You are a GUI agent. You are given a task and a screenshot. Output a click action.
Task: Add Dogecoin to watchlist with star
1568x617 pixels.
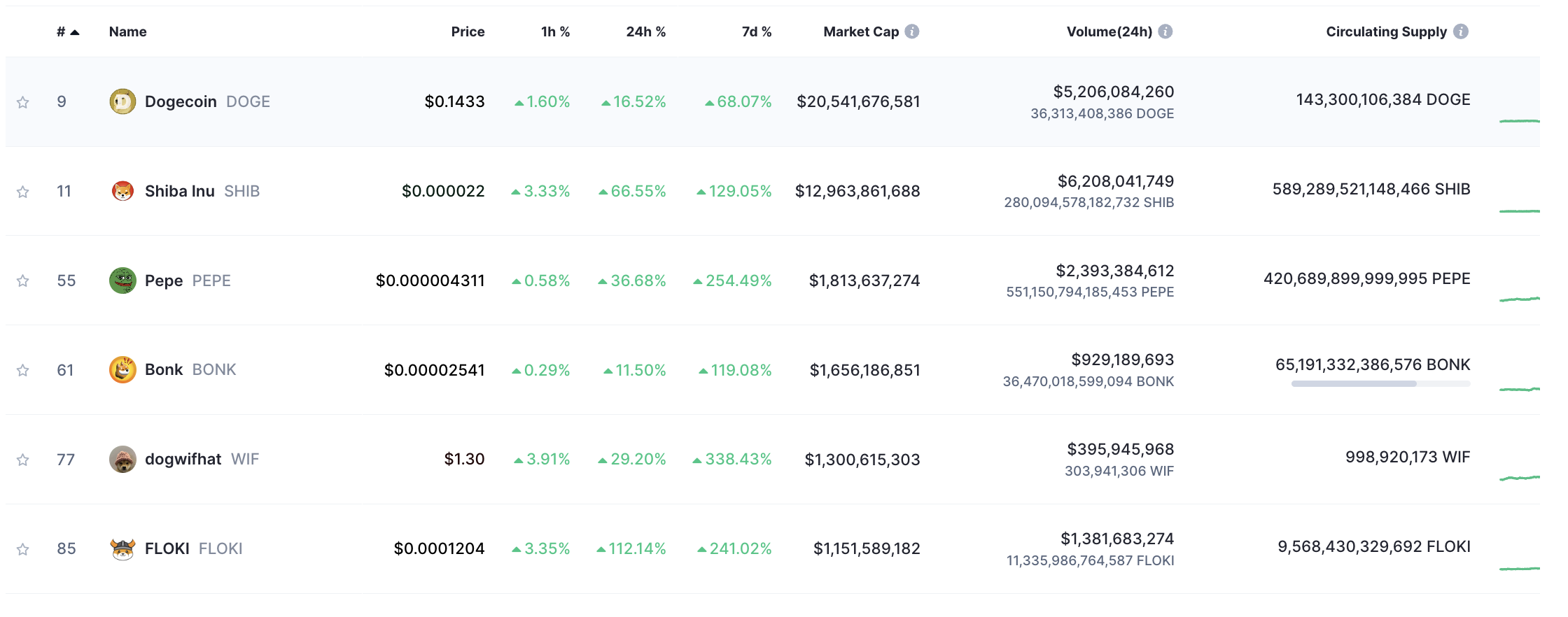(23, 102)
